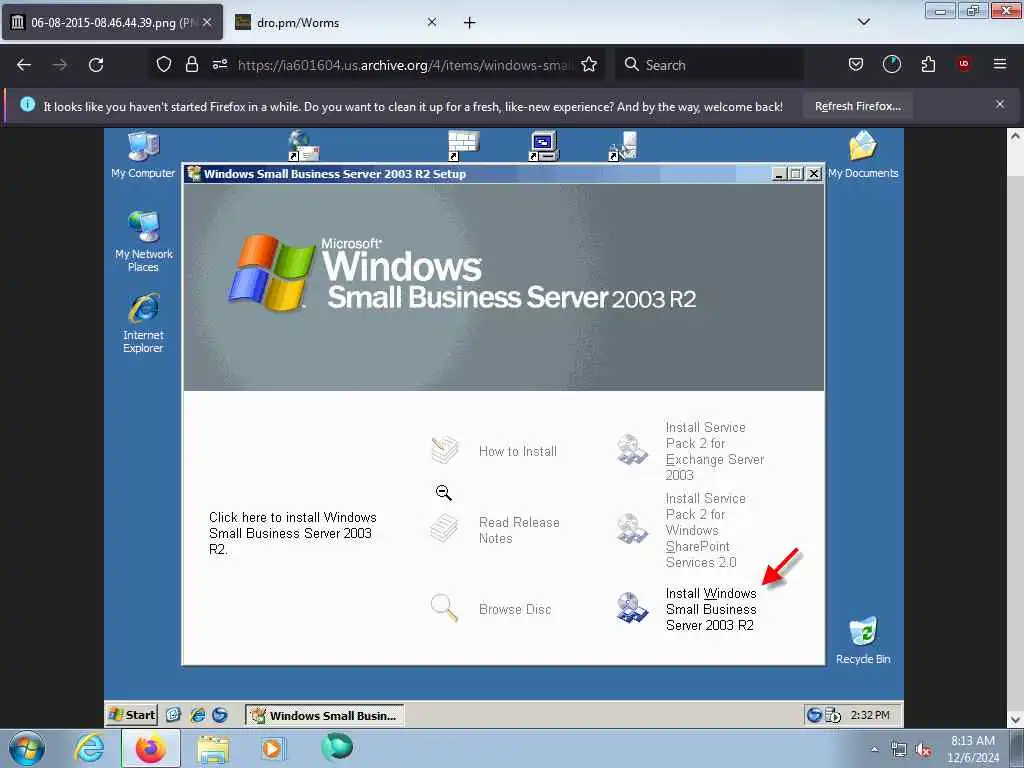Click the Refresh Firefox... button
Screen dimensions: 1024x768
point(857,106)
